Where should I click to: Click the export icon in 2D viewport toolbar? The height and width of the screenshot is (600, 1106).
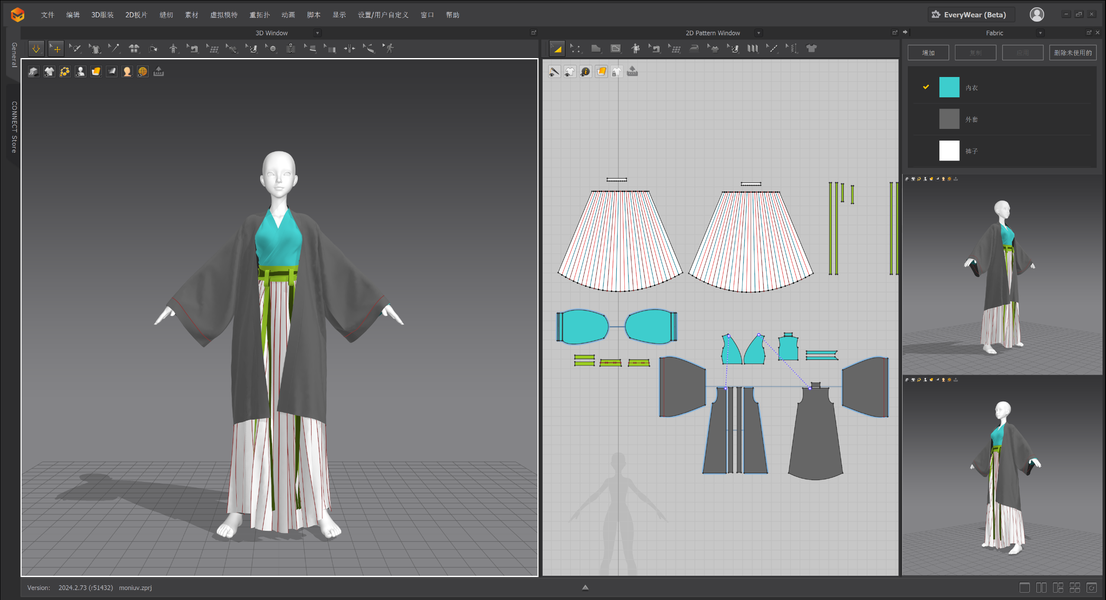click(x=632, y=72)
